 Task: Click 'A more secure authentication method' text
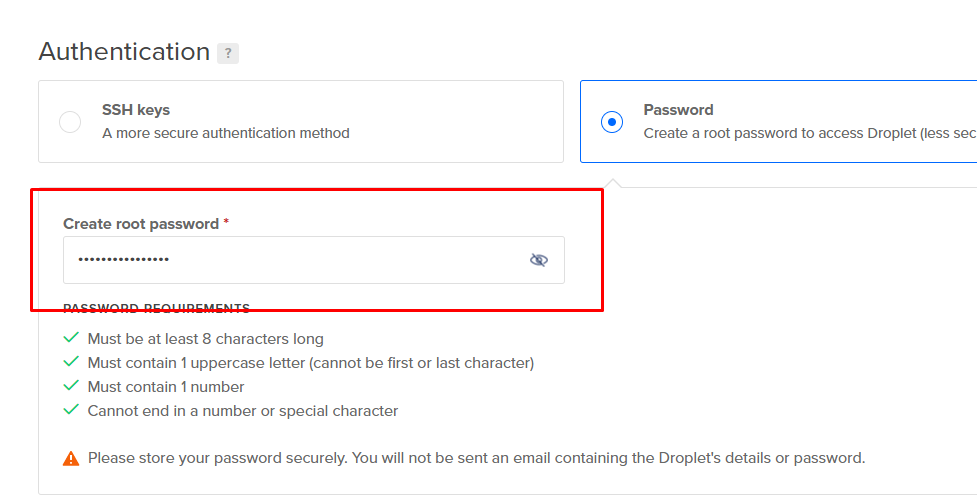point(226,133)
